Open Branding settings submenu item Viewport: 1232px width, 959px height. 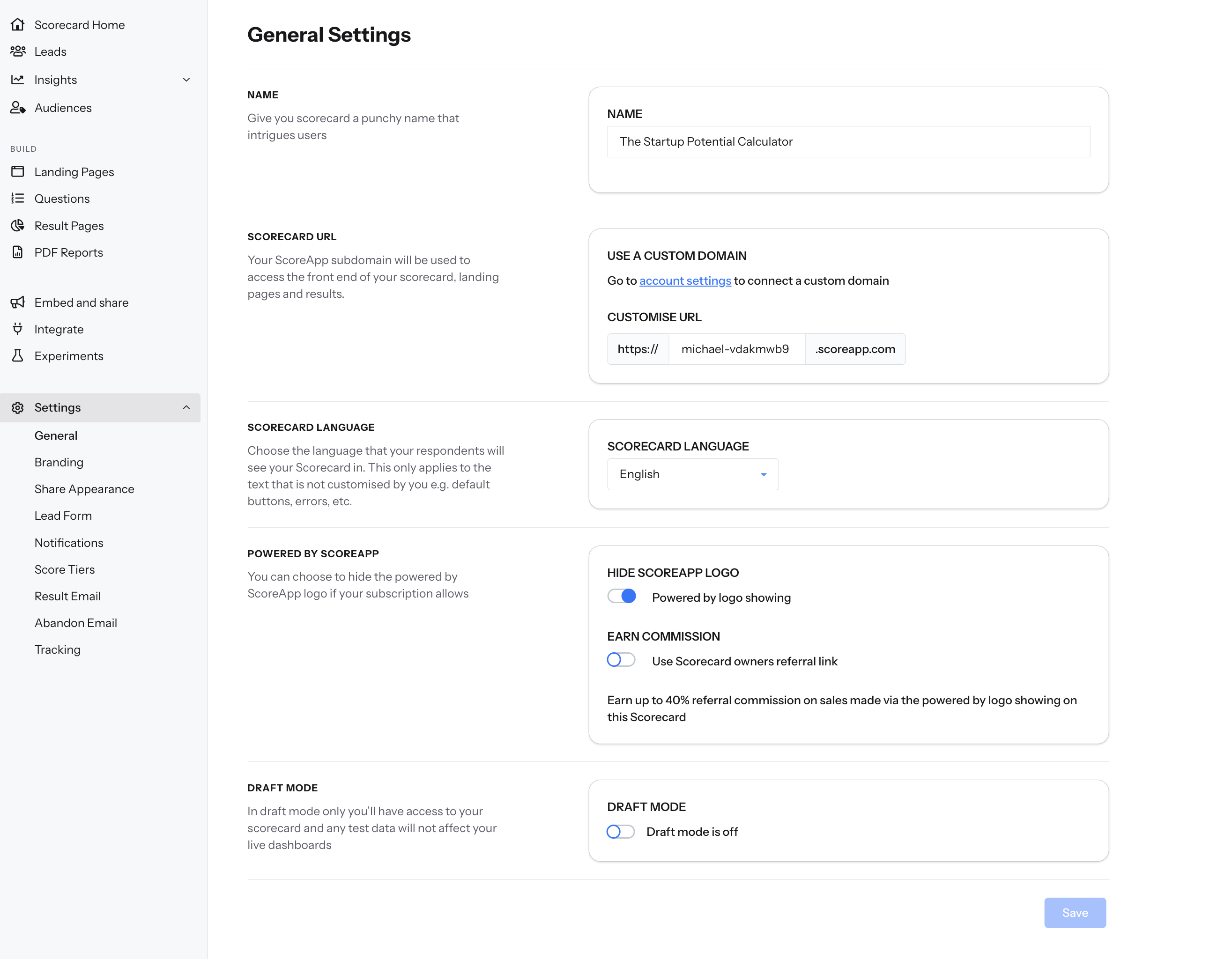(59, 462)
